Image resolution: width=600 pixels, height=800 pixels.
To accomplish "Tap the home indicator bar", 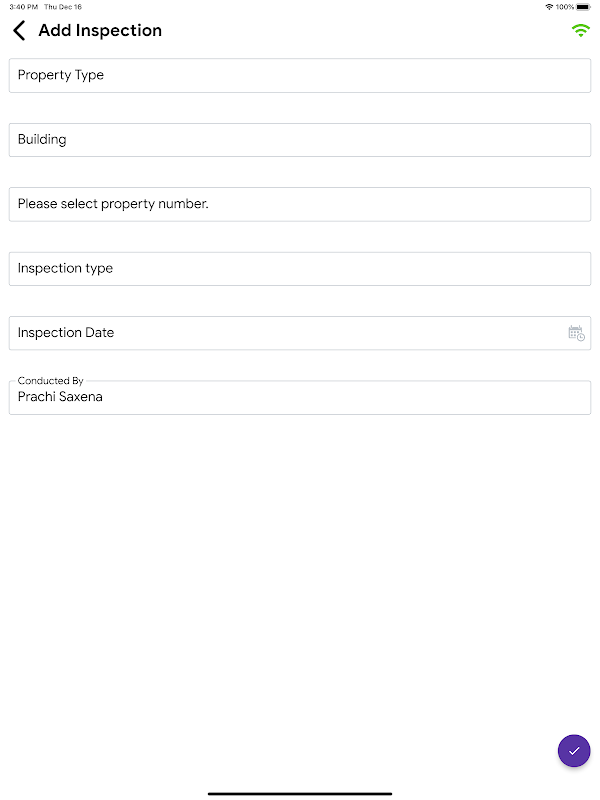I will [300, 793].
